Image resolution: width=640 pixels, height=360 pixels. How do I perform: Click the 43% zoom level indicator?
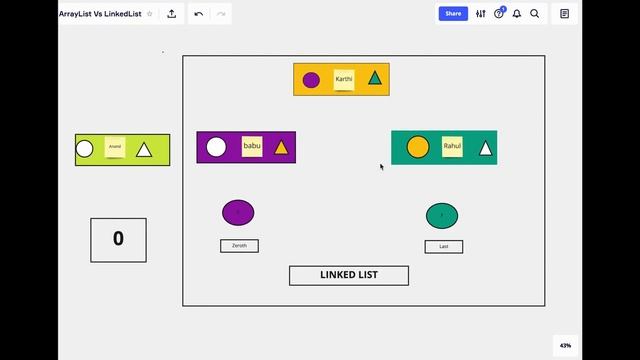coord(565,346)
